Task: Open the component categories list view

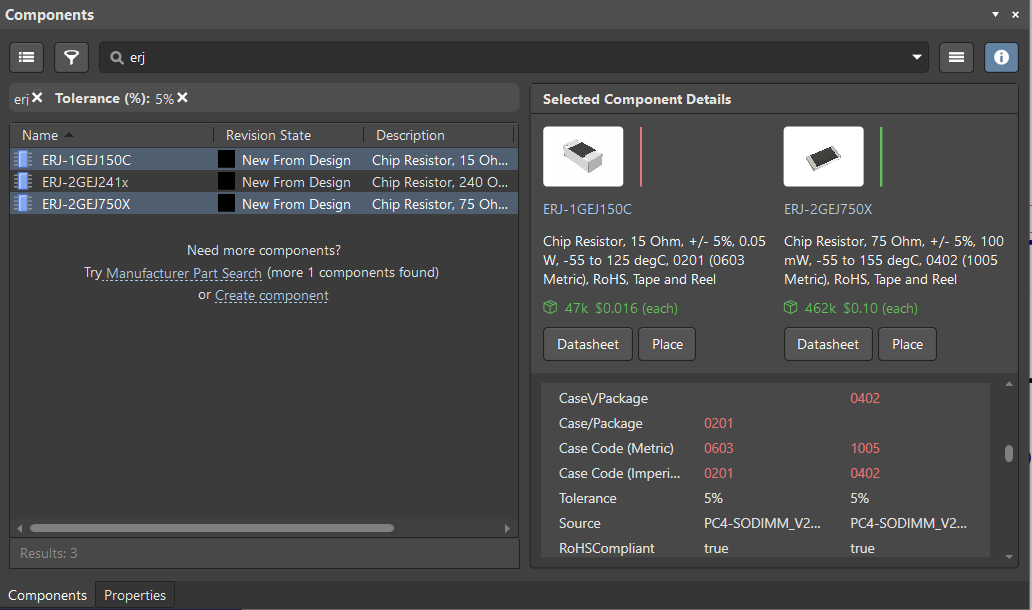Action: [x=26, y=57]
